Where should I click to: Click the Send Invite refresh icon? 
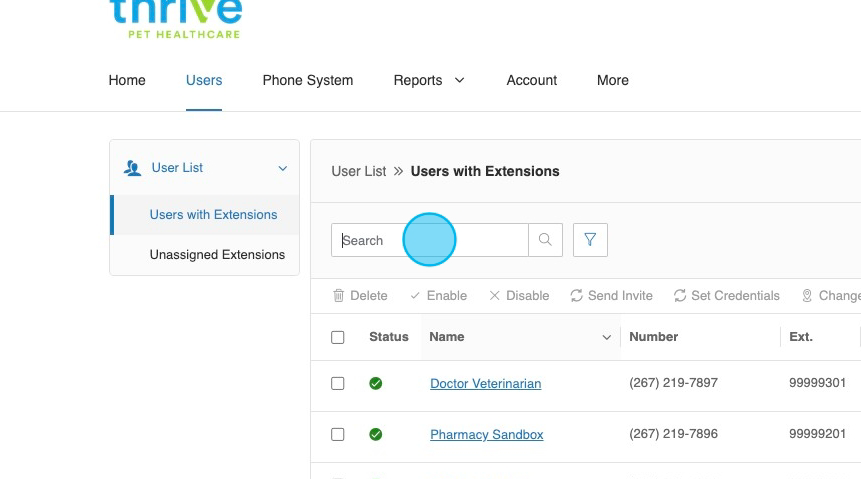pos(577,296)
